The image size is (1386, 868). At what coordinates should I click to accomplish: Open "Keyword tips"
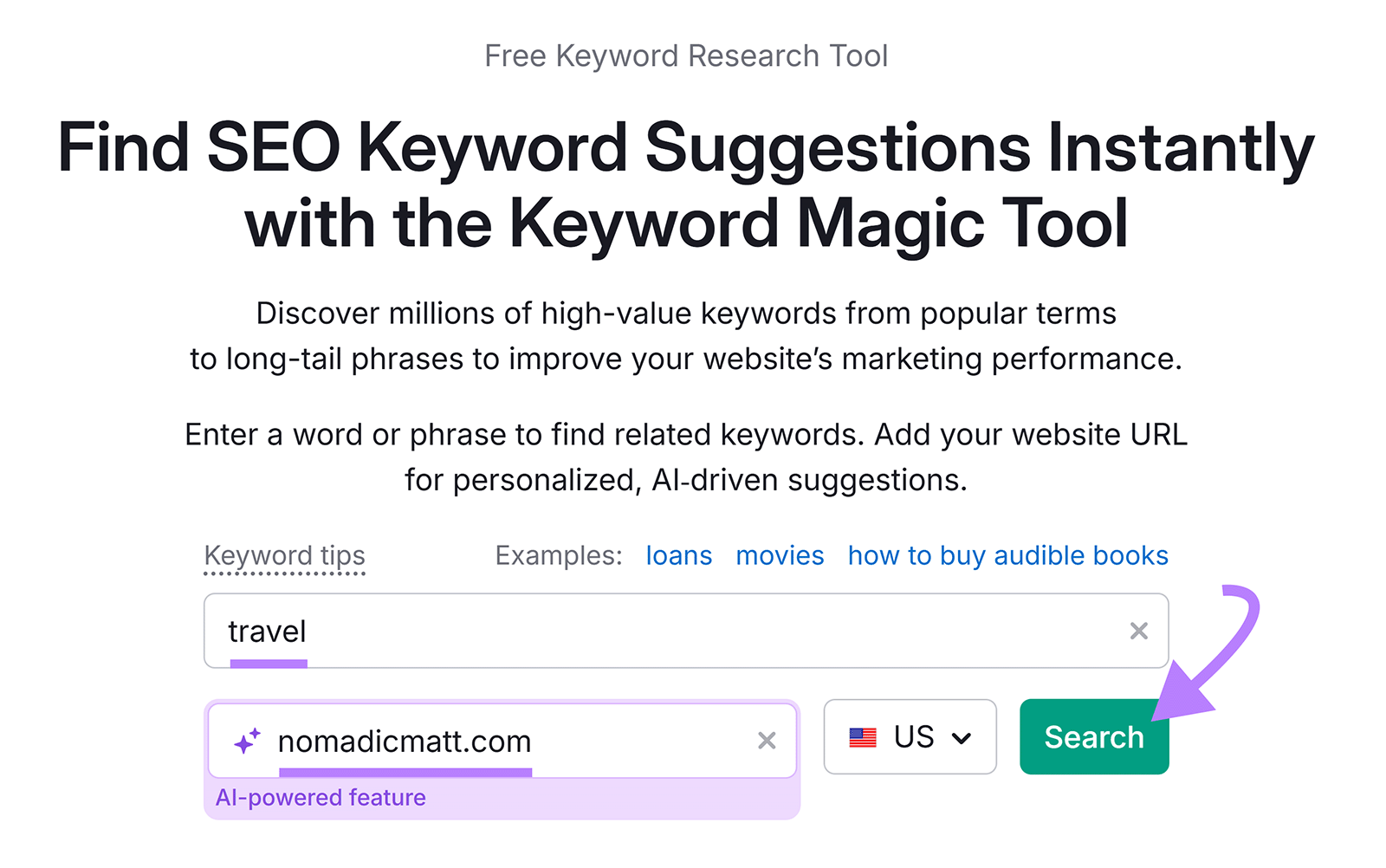coord(284,555)
